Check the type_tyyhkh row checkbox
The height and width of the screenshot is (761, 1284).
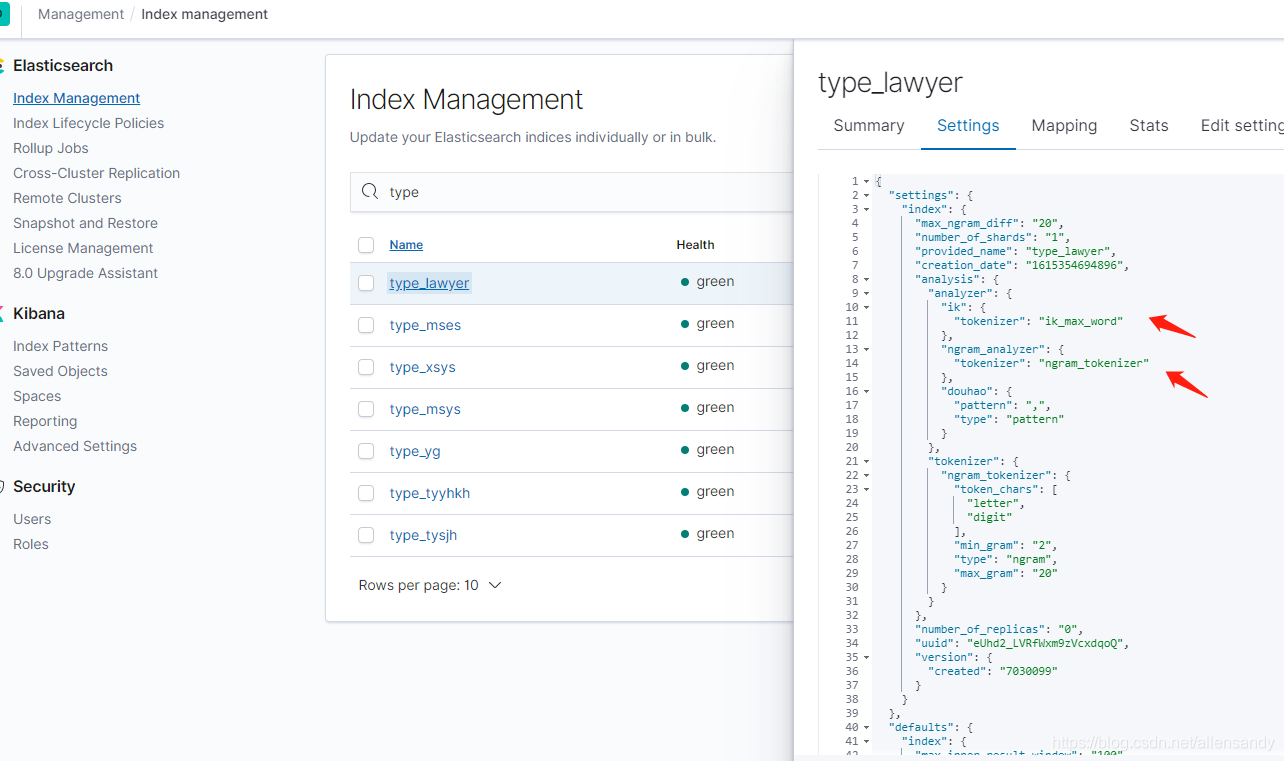pyautogui.click(x=366, y=493)
